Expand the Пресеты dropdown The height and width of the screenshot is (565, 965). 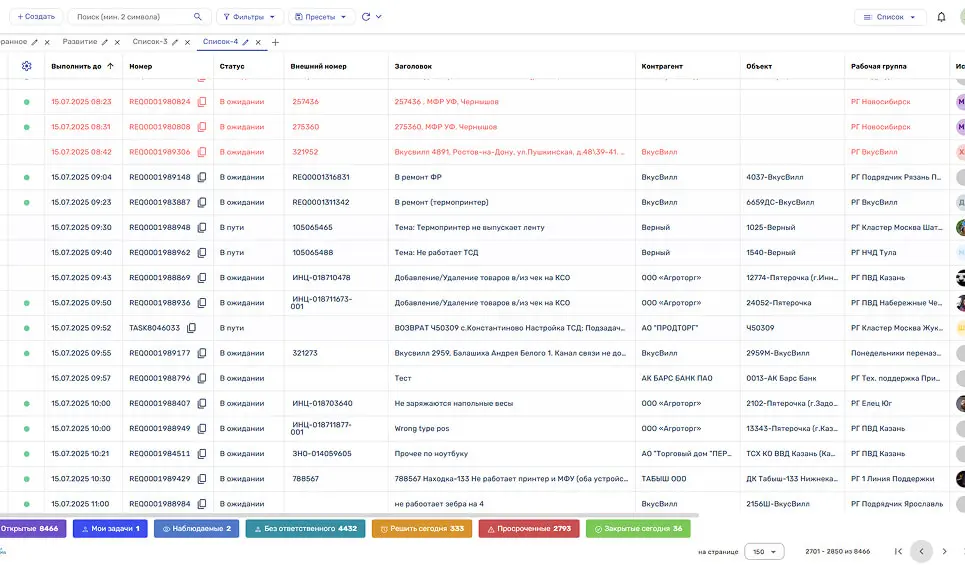[x=321, y=17]
